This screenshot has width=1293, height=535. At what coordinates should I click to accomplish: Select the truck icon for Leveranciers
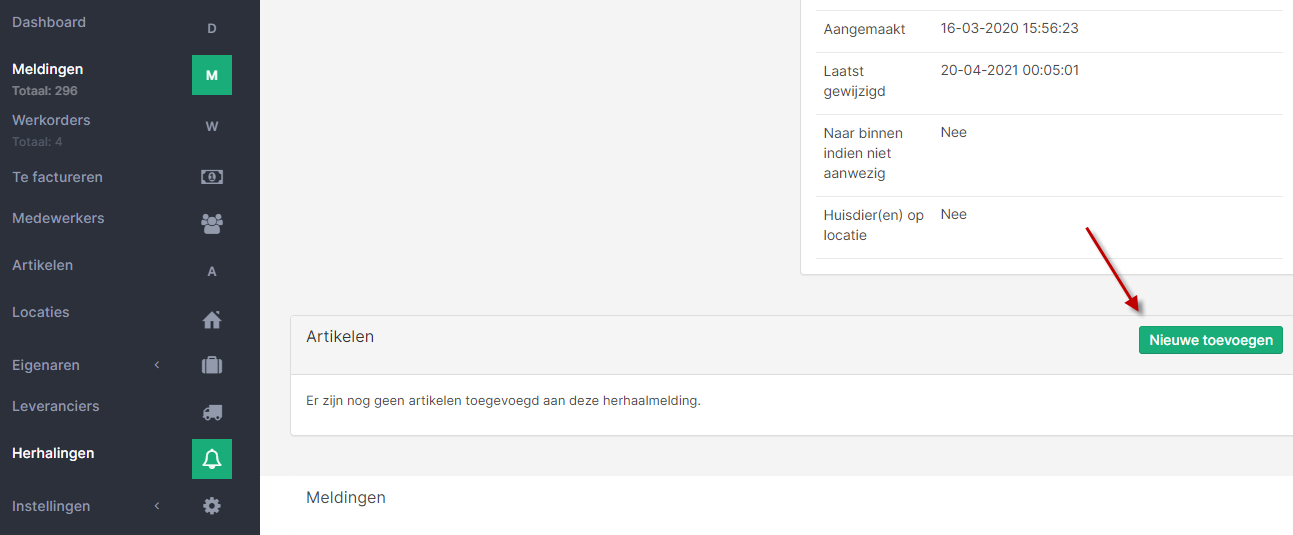(212, 412)
